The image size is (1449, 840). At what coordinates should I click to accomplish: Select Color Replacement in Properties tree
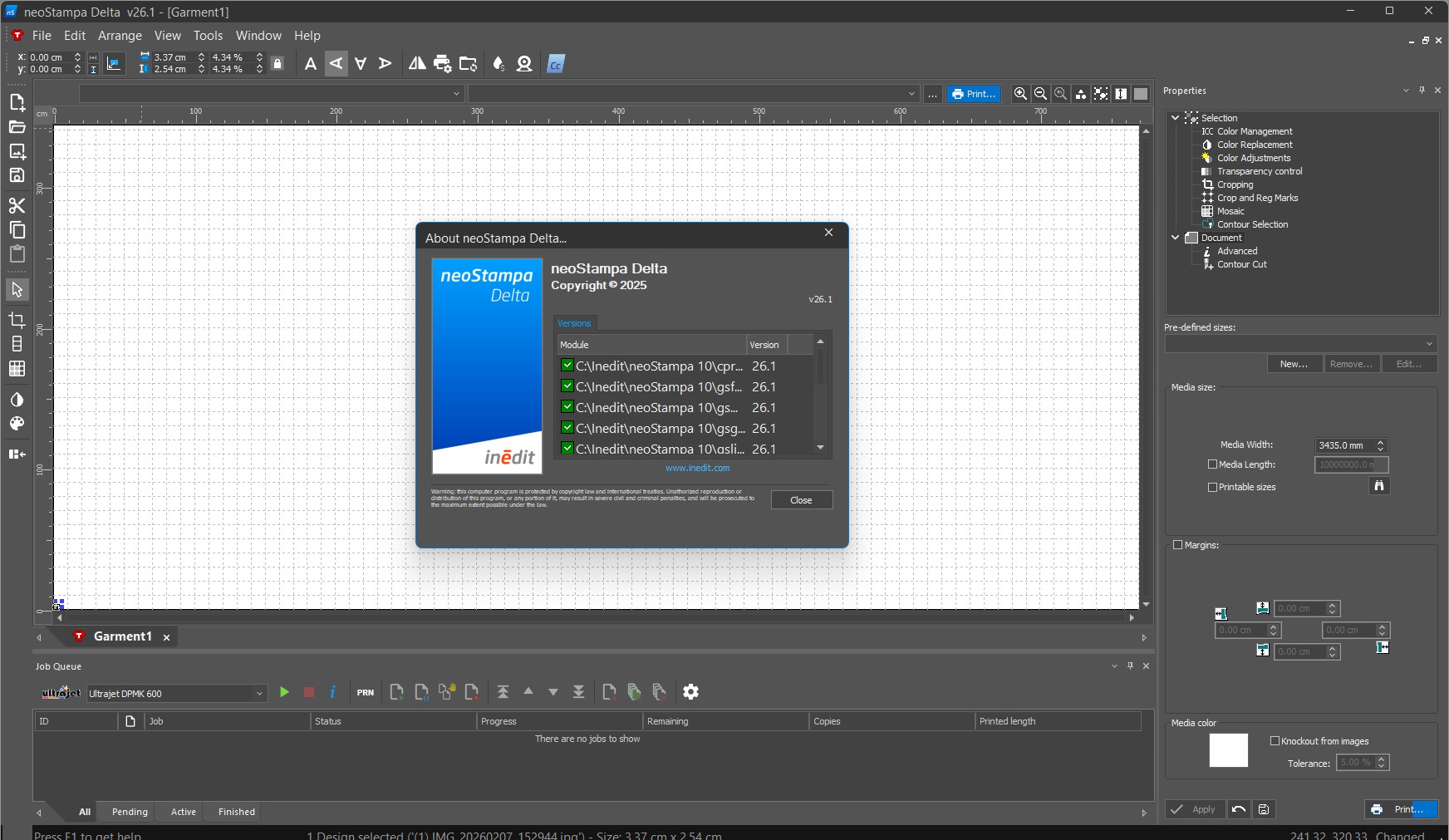[1255, 145]
